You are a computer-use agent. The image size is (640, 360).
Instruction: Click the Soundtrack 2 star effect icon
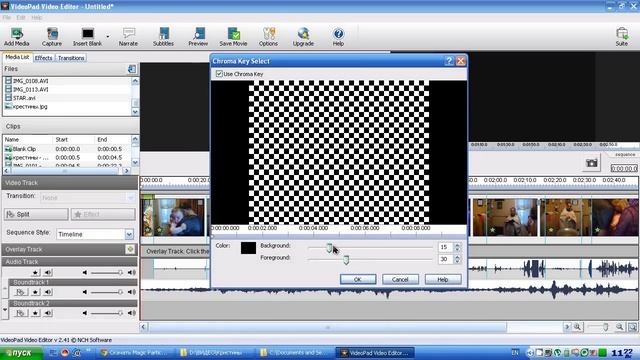[36, 313]
